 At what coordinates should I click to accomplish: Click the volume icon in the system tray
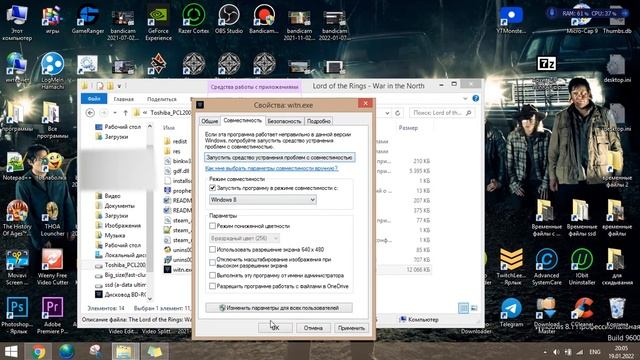tap(556, 352)
